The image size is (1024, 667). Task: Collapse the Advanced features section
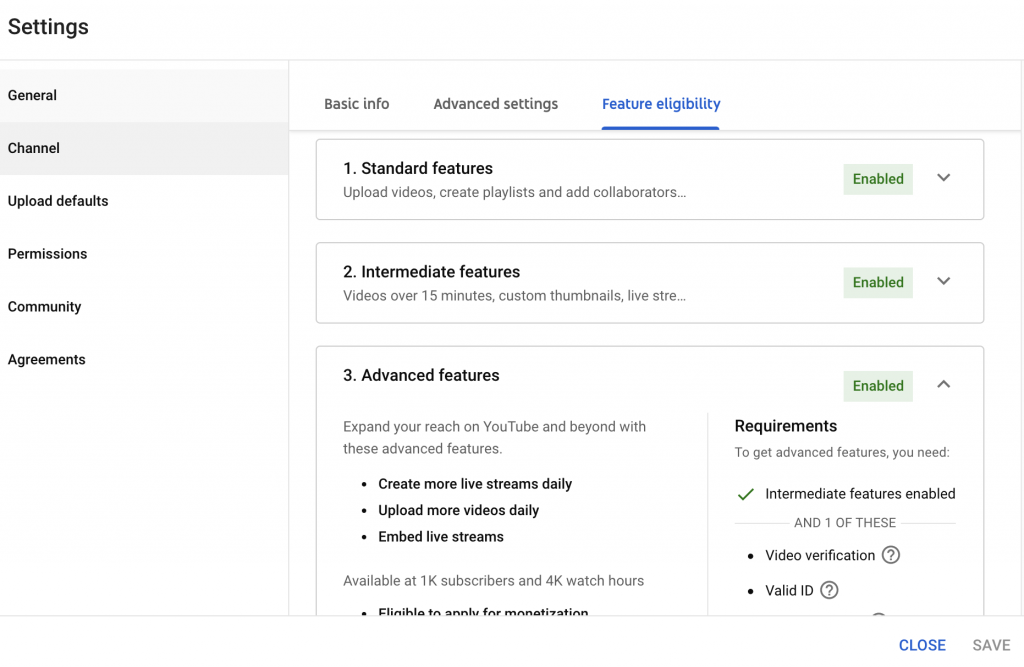(x=944, y=384)
